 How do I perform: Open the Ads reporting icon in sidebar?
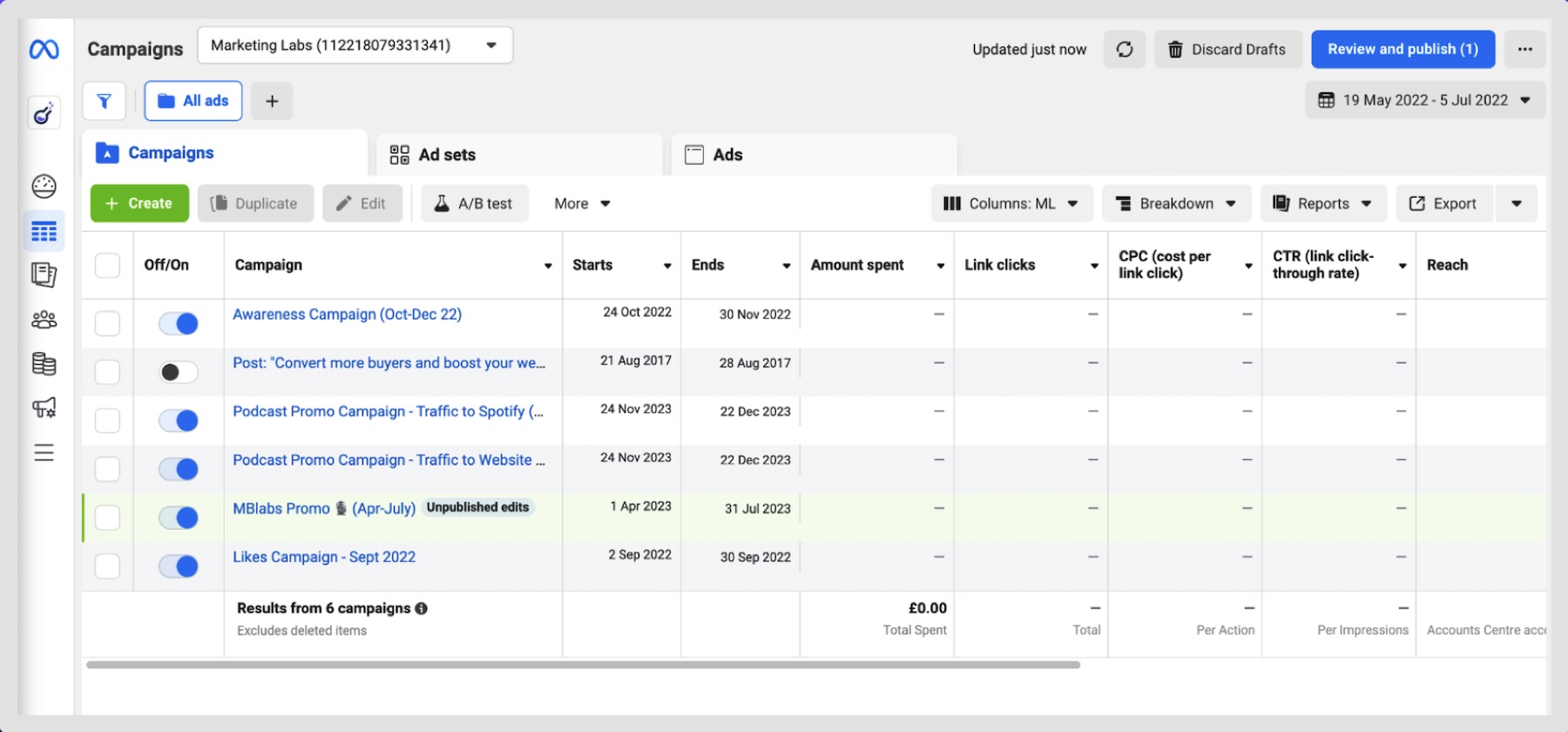tap(44, 275)
